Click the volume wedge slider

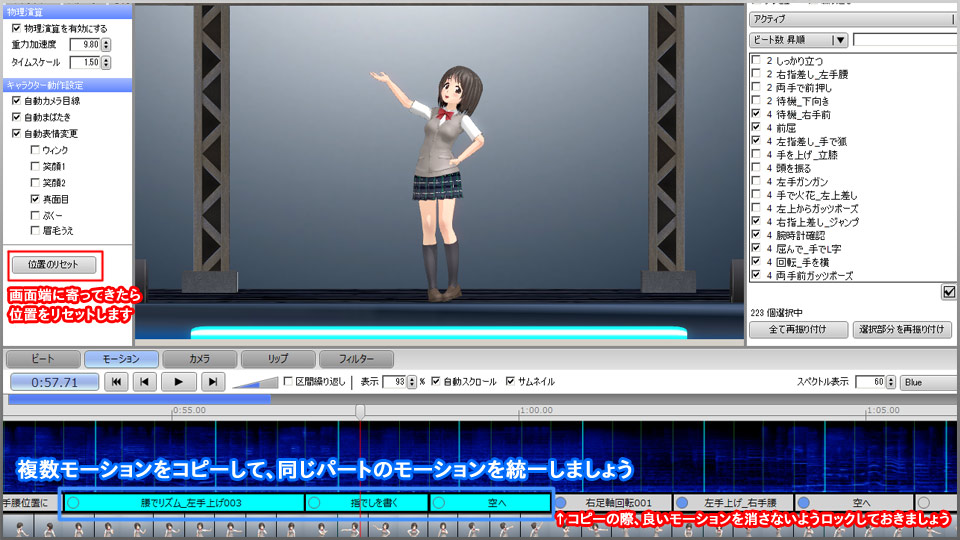[x=255, y=382]
